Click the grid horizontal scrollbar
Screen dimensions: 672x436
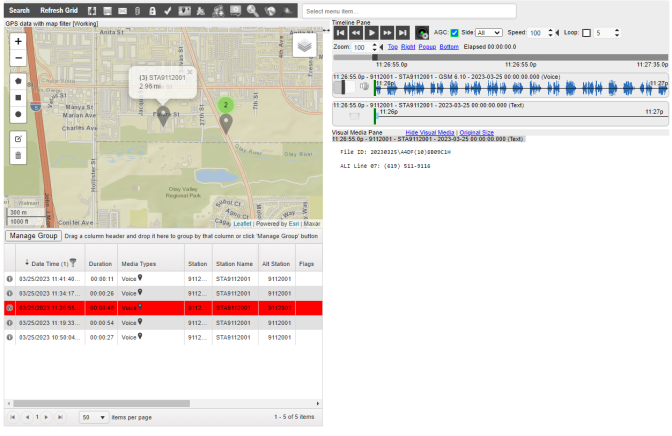(102, 403)
